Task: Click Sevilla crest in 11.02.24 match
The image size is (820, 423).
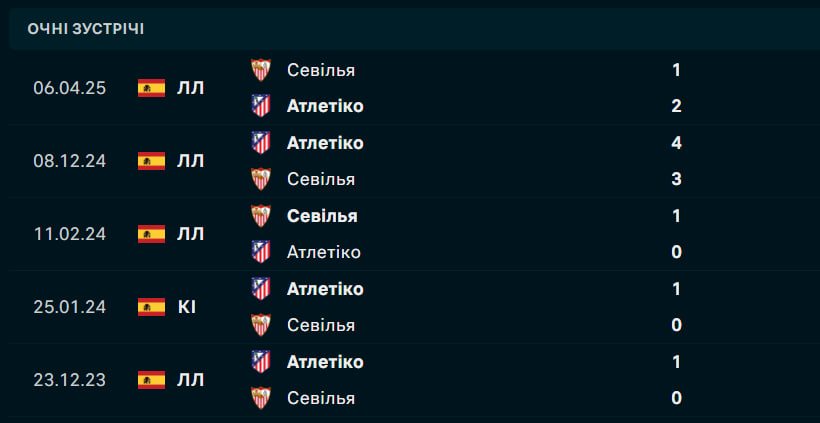Action: [x=260, y=216]
